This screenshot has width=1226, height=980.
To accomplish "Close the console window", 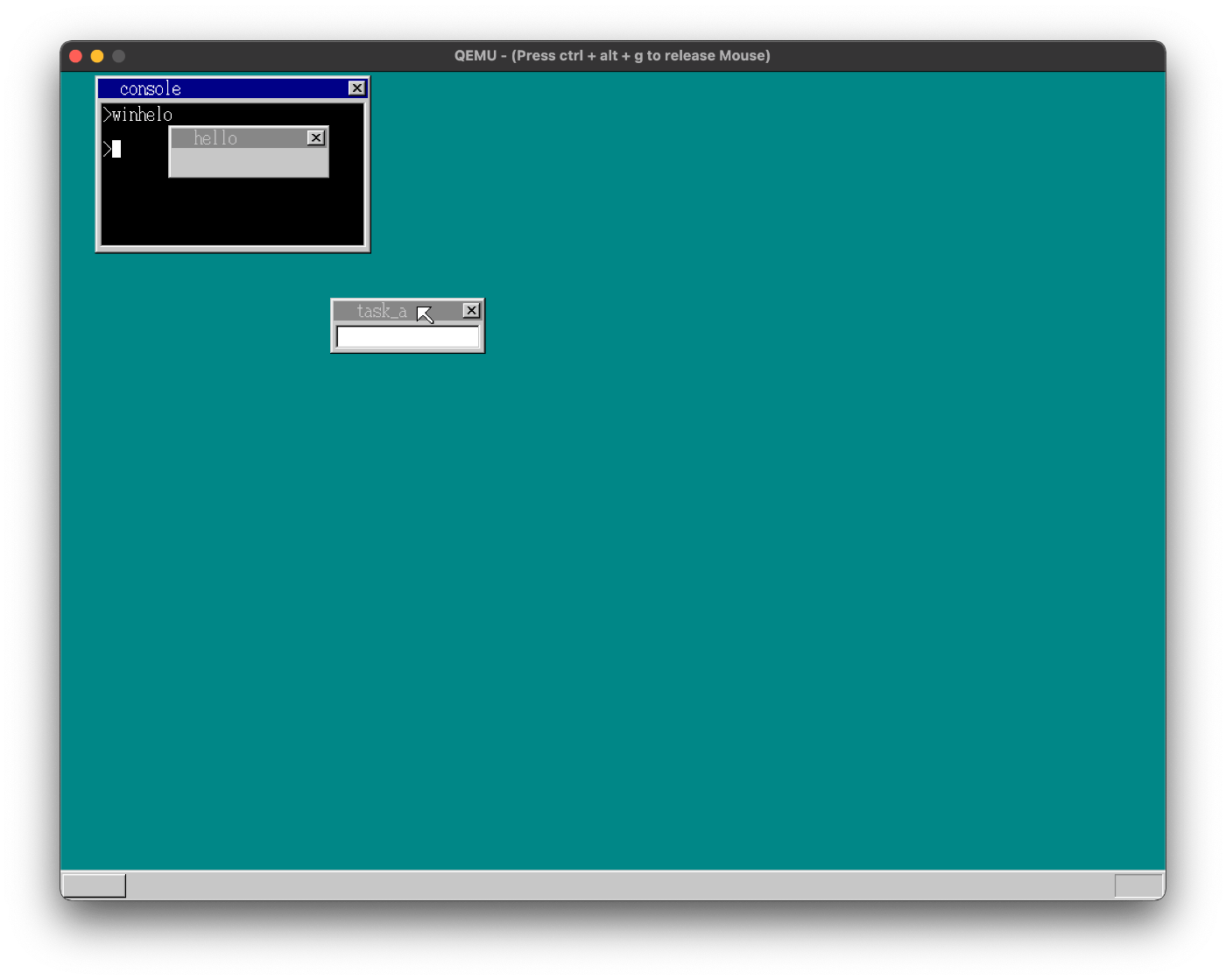I will pyautogui.click(x=356, y=88).
